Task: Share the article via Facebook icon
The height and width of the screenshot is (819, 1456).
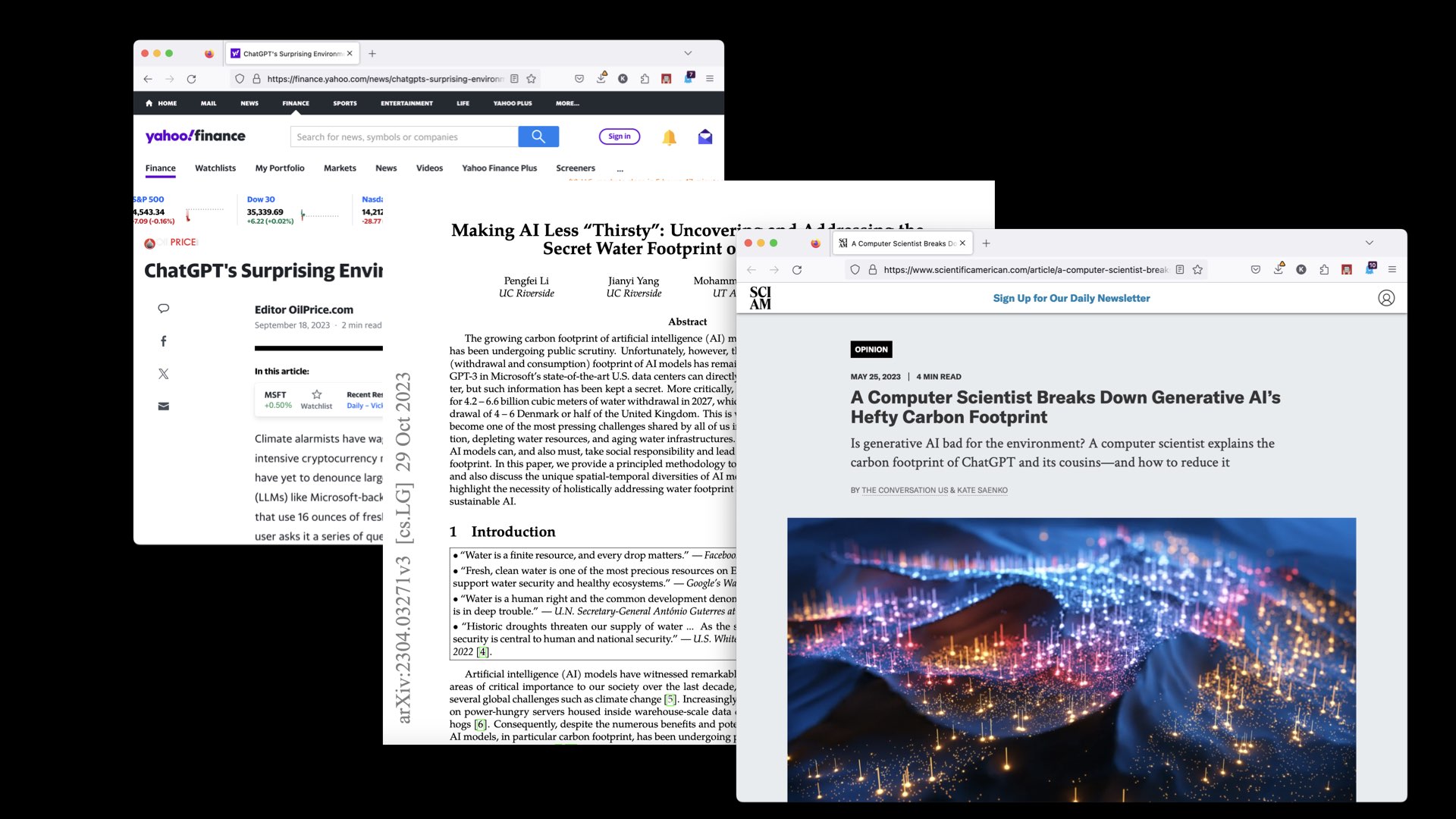Action: [x=163, y=341]
